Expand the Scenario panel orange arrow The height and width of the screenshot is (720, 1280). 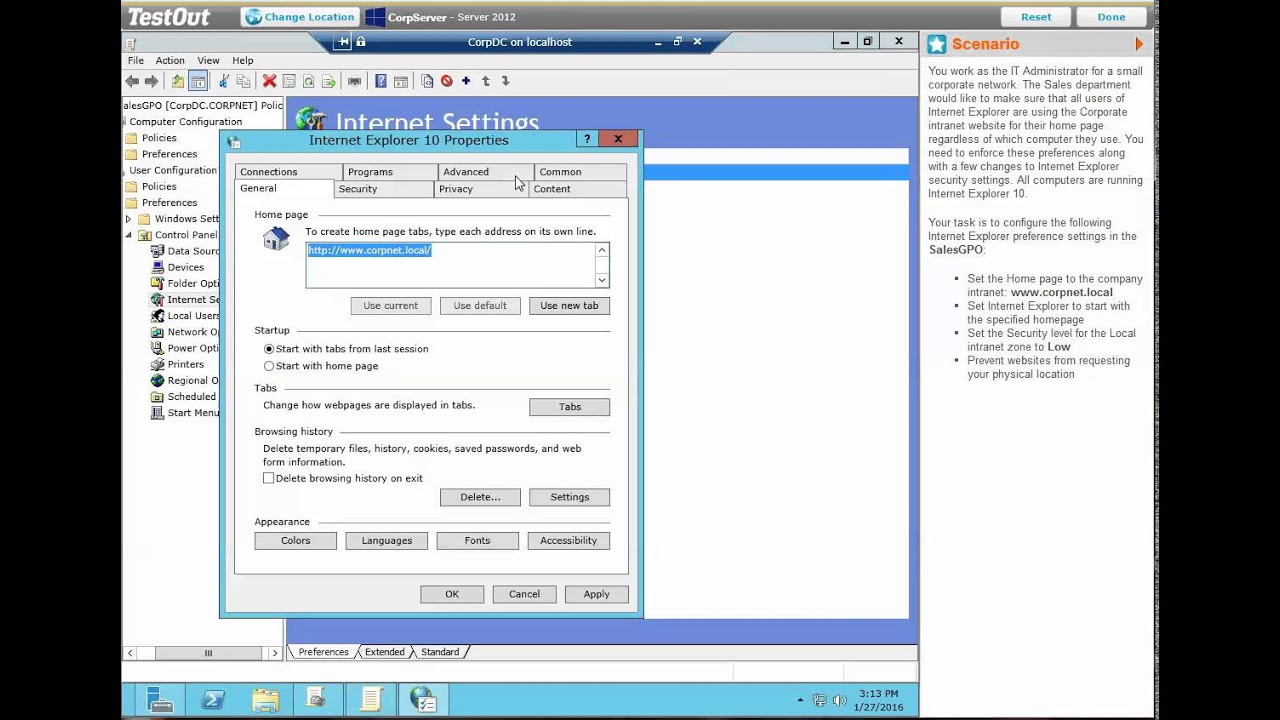pos(1138,44)
